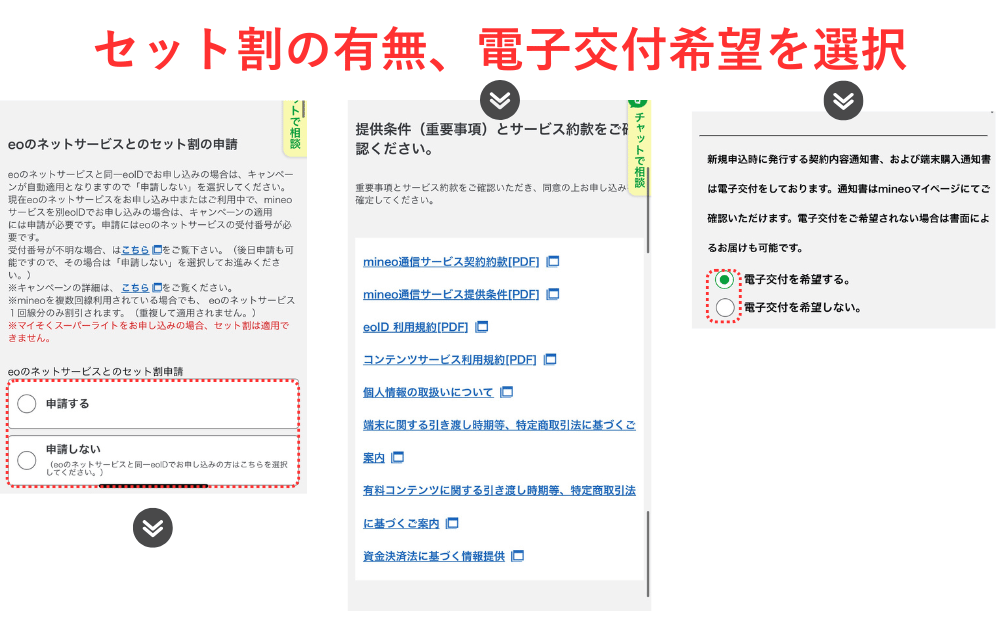This screenshot has height=625, width=1000.
Task: Open eoID 利用規約 PDF link
Action: point(415,327)
